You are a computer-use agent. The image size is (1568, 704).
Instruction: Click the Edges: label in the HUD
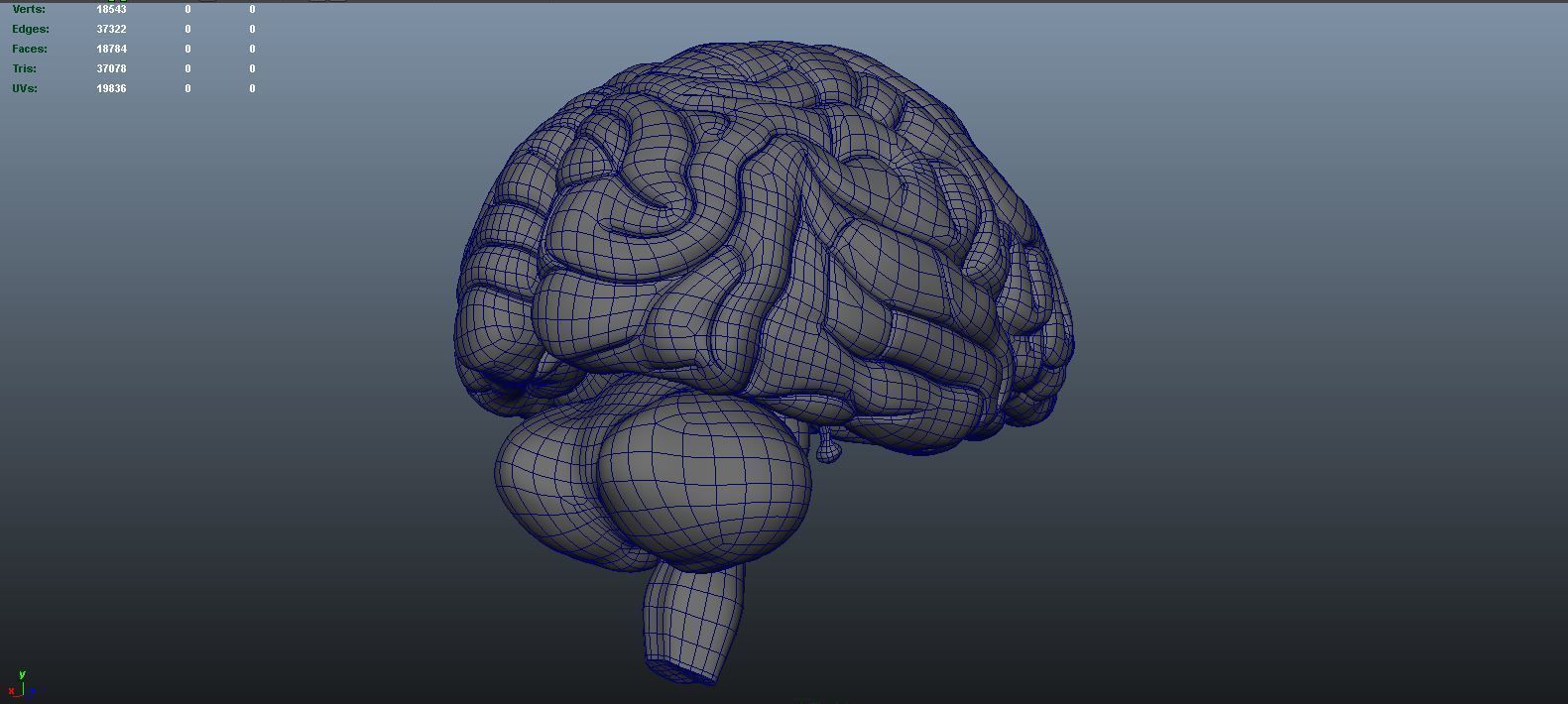click(x=31, y=29)
